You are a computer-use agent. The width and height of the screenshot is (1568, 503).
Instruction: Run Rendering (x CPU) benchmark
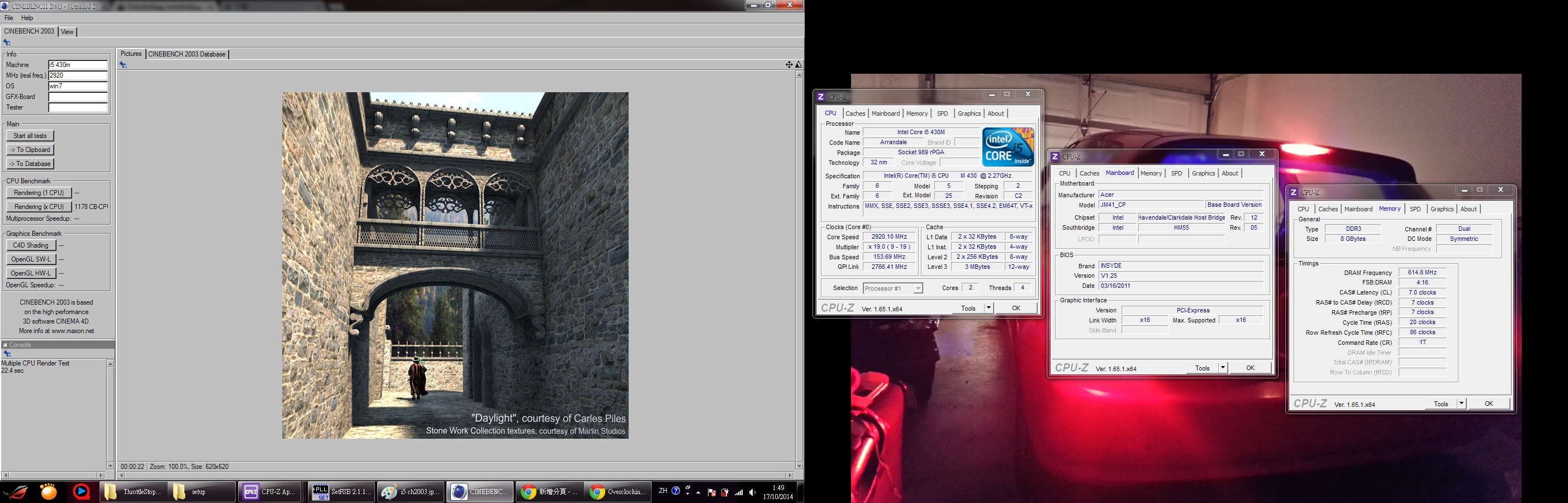pyautogui.click(x=39, y=207)
